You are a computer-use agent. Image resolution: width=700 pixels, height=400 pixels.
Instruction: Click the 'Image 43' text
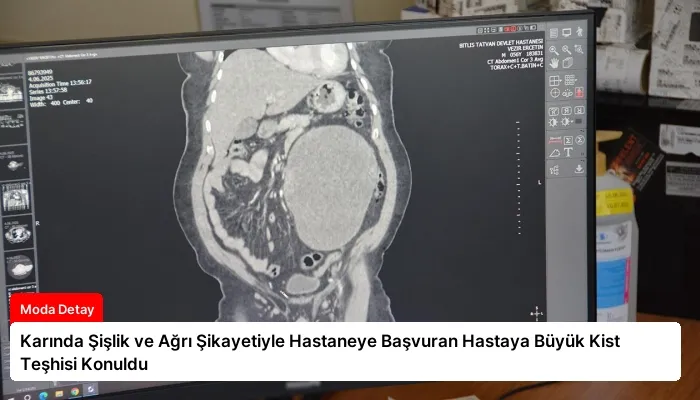click(41, 97)
